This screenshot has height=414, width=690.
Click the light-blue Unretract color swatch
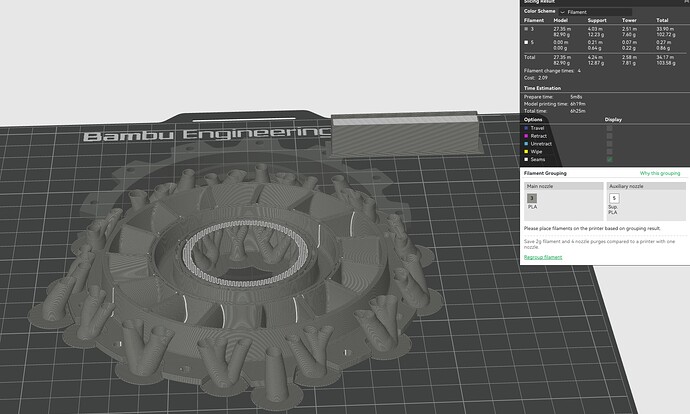pos(526,144)
